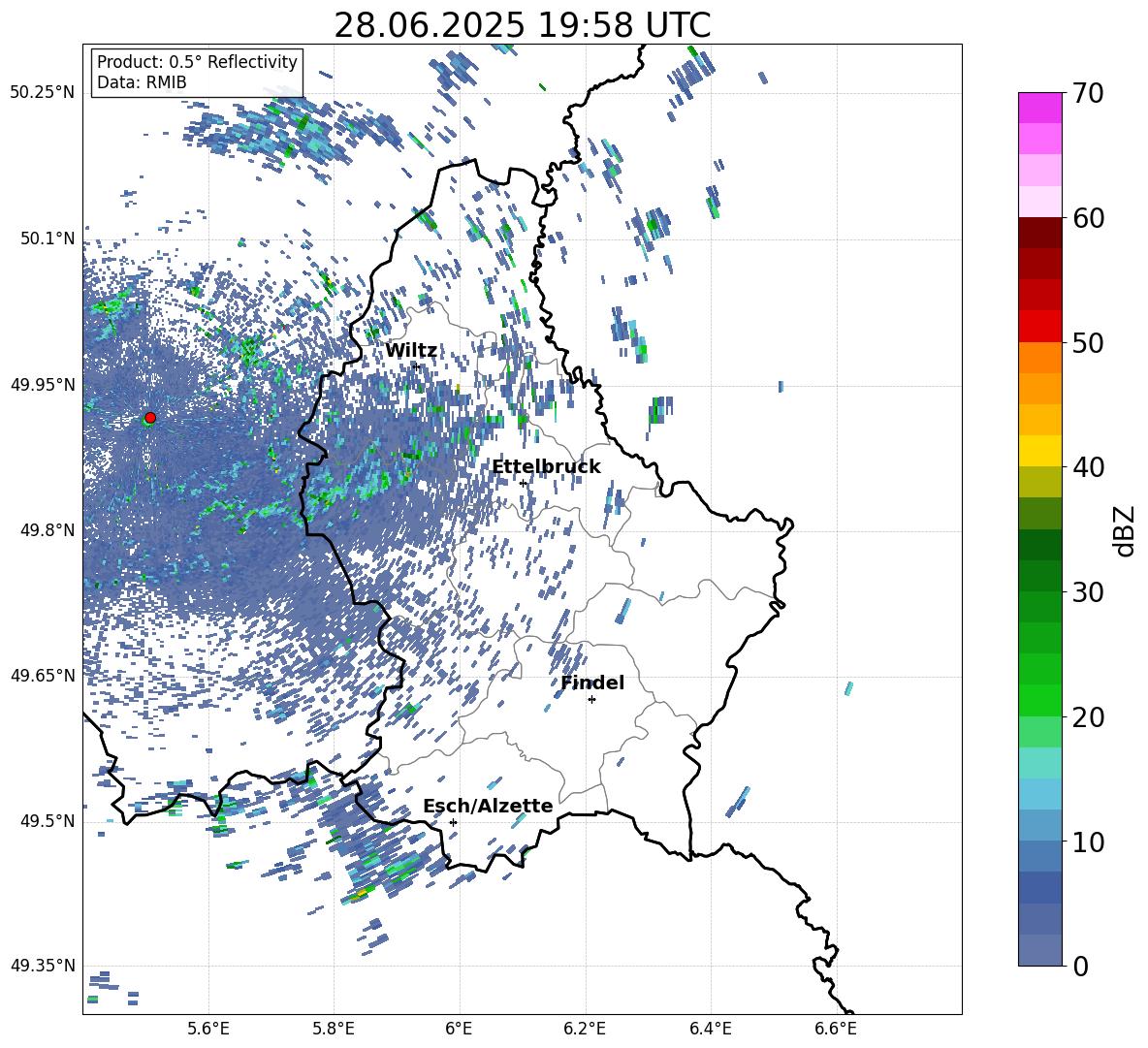Click the dark maroon colorbar segment below 60
Viewport: 1148px width, 1048px height.
(1039, 233)
